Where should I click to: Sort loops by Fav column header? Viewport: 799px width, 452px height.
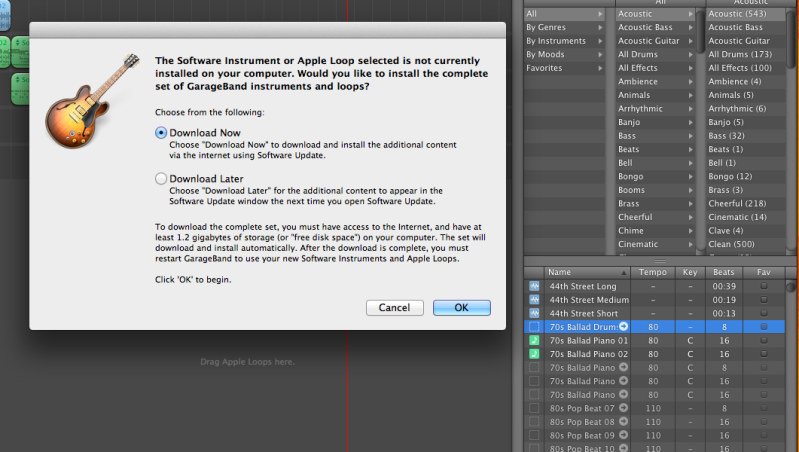click(763, 272)
